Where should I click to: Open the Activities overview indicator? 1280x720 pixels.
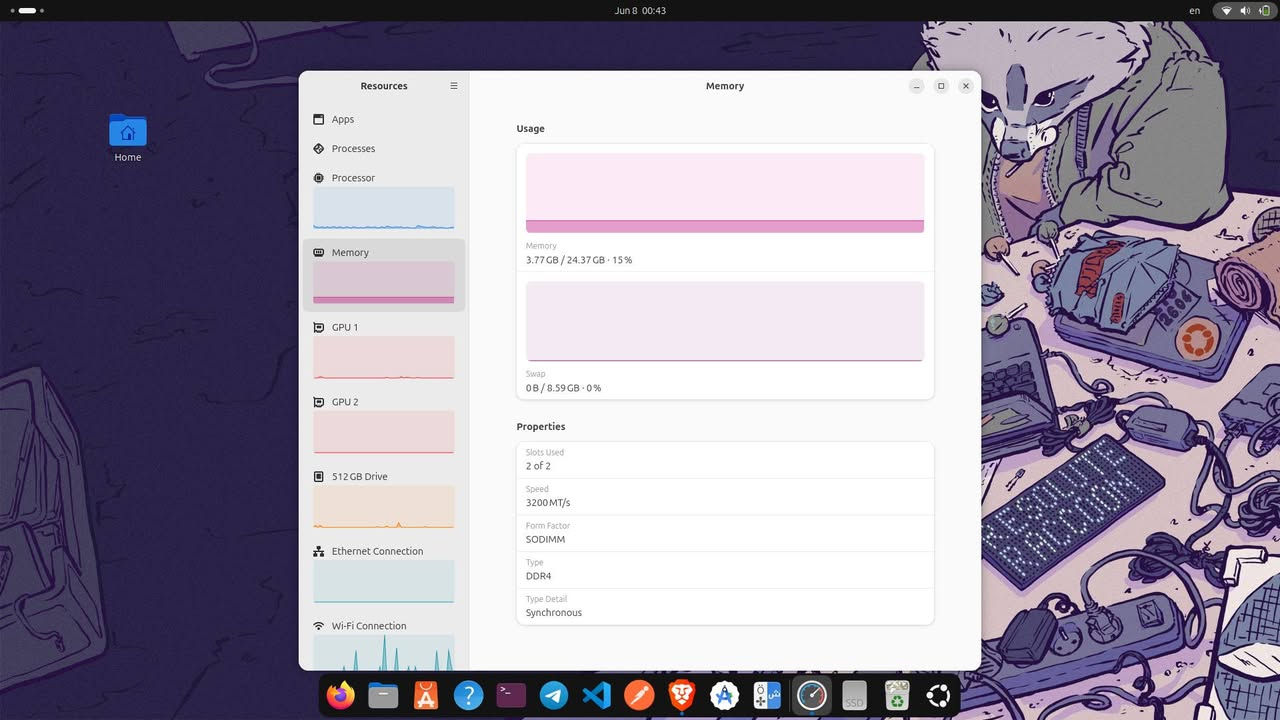27,10
